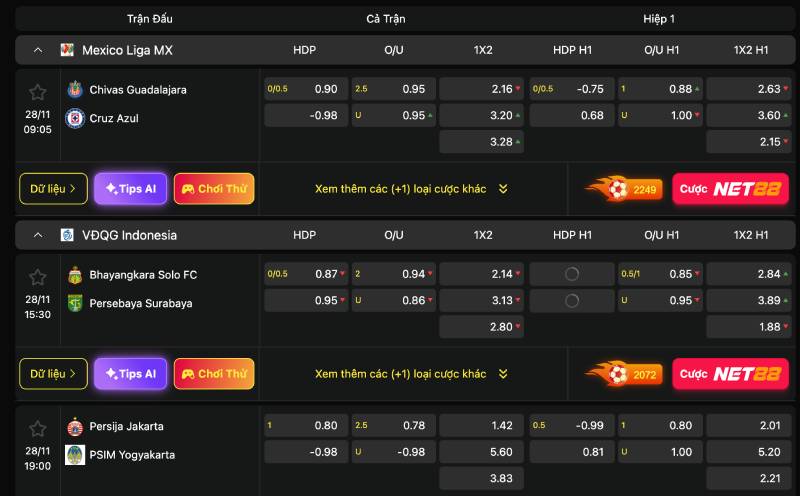Star the Bhayangkara Solo FC match
This screenshot has width=800, height=496.
[x=38, y=277]
